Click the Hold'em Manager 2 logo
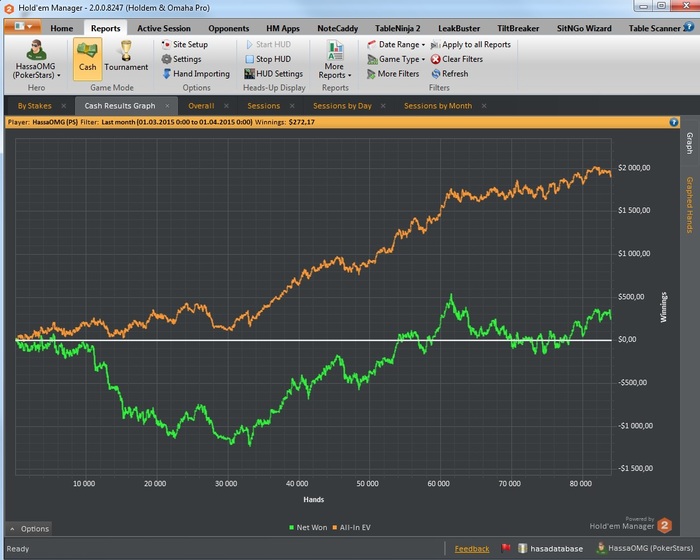700x560 pixels. tap(665, 525)
